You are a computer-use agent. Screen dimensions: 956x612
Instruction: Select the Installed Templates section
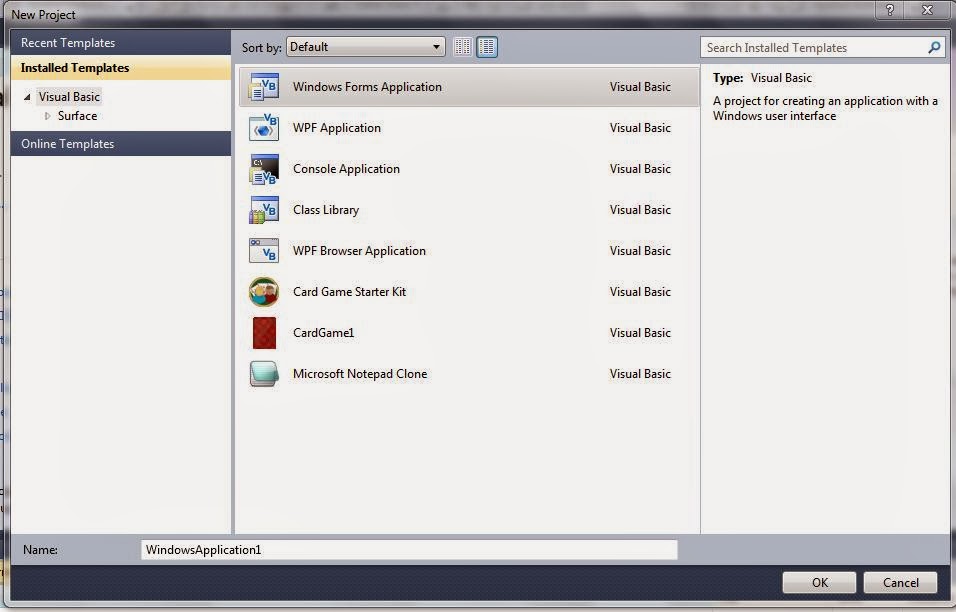121,68
